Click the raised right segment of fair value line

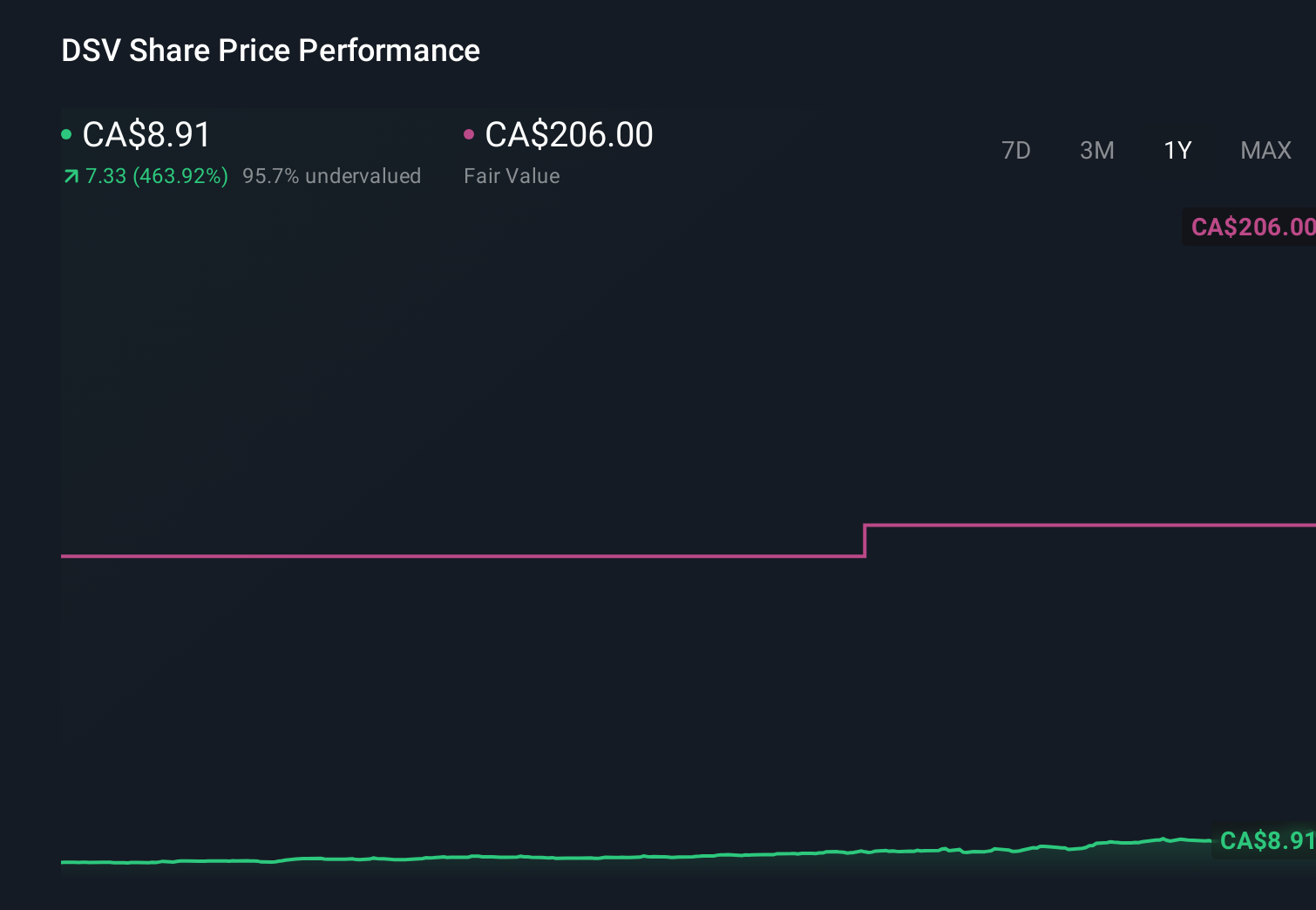(1089, 525)
